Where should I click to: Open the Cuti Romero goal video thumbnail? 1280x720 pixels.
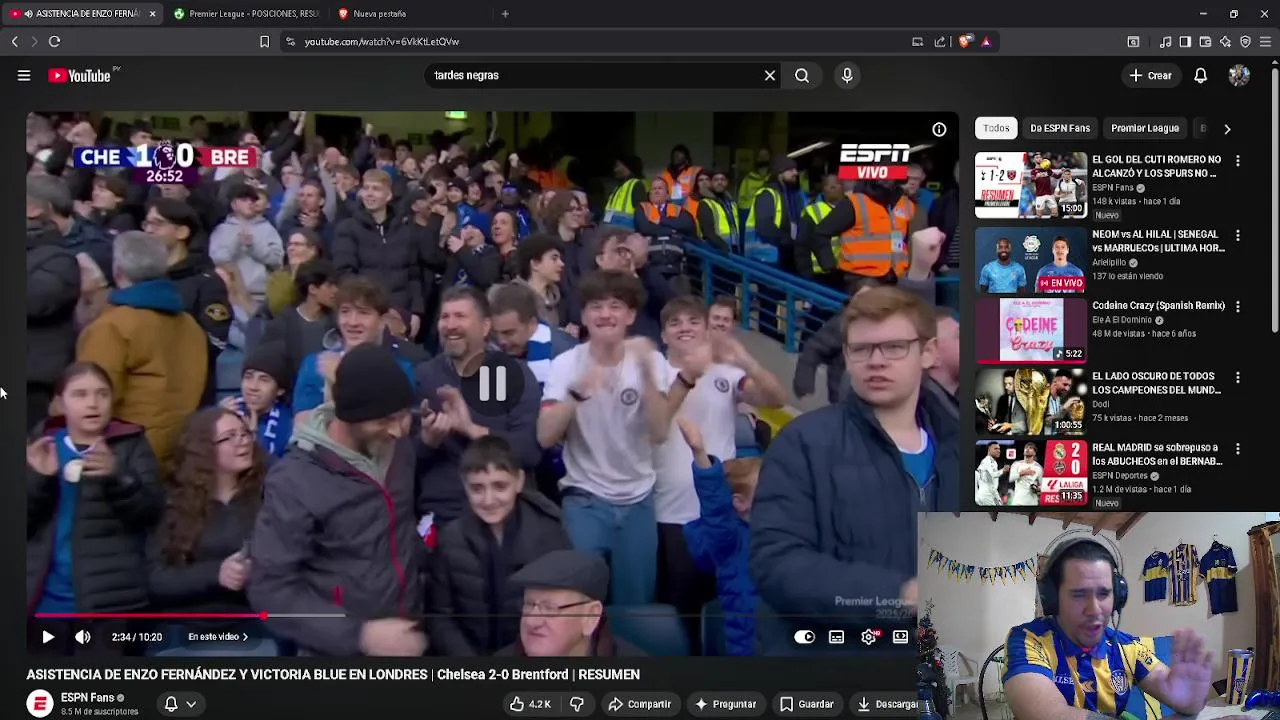click(1031, 185)
